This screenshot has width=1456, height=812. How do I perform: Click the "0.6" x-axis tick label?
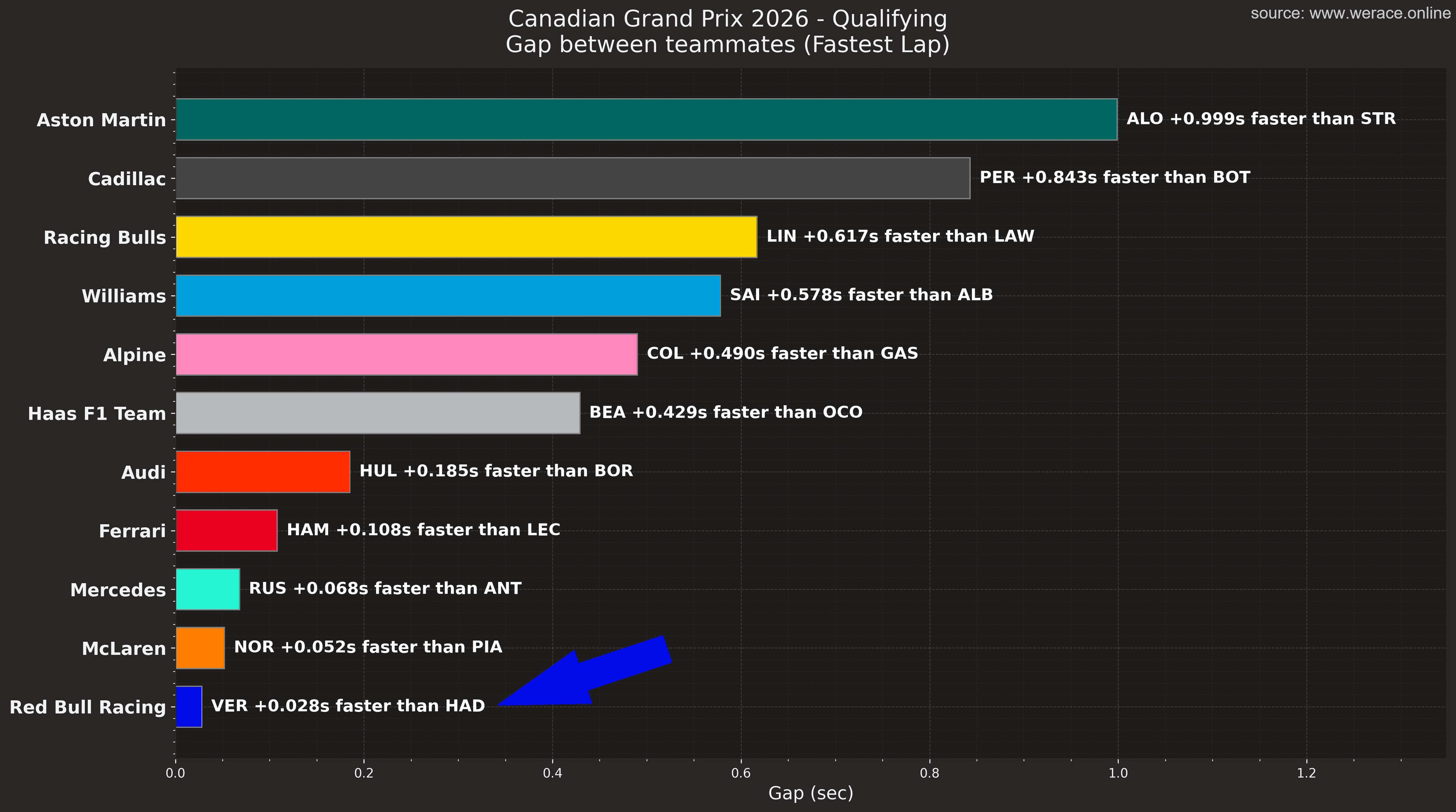point(741,773)
